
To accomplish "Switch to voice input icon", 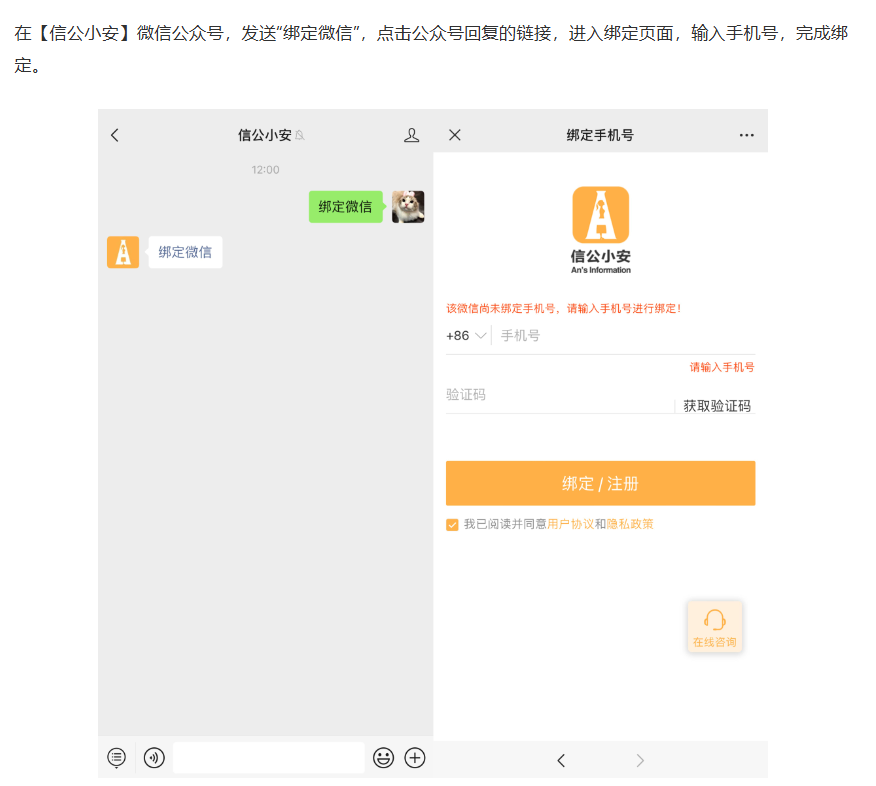I will pos(154,758).
